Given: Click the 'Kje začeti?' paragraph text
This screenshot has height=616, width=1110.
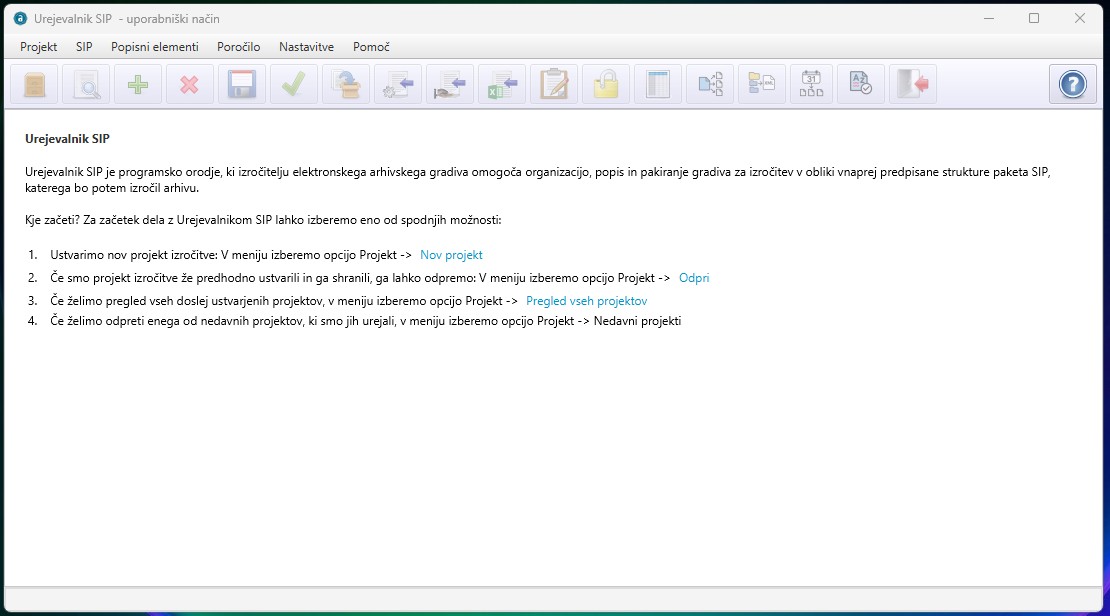Looking at the screenshot, I should [x=263, y=220].
